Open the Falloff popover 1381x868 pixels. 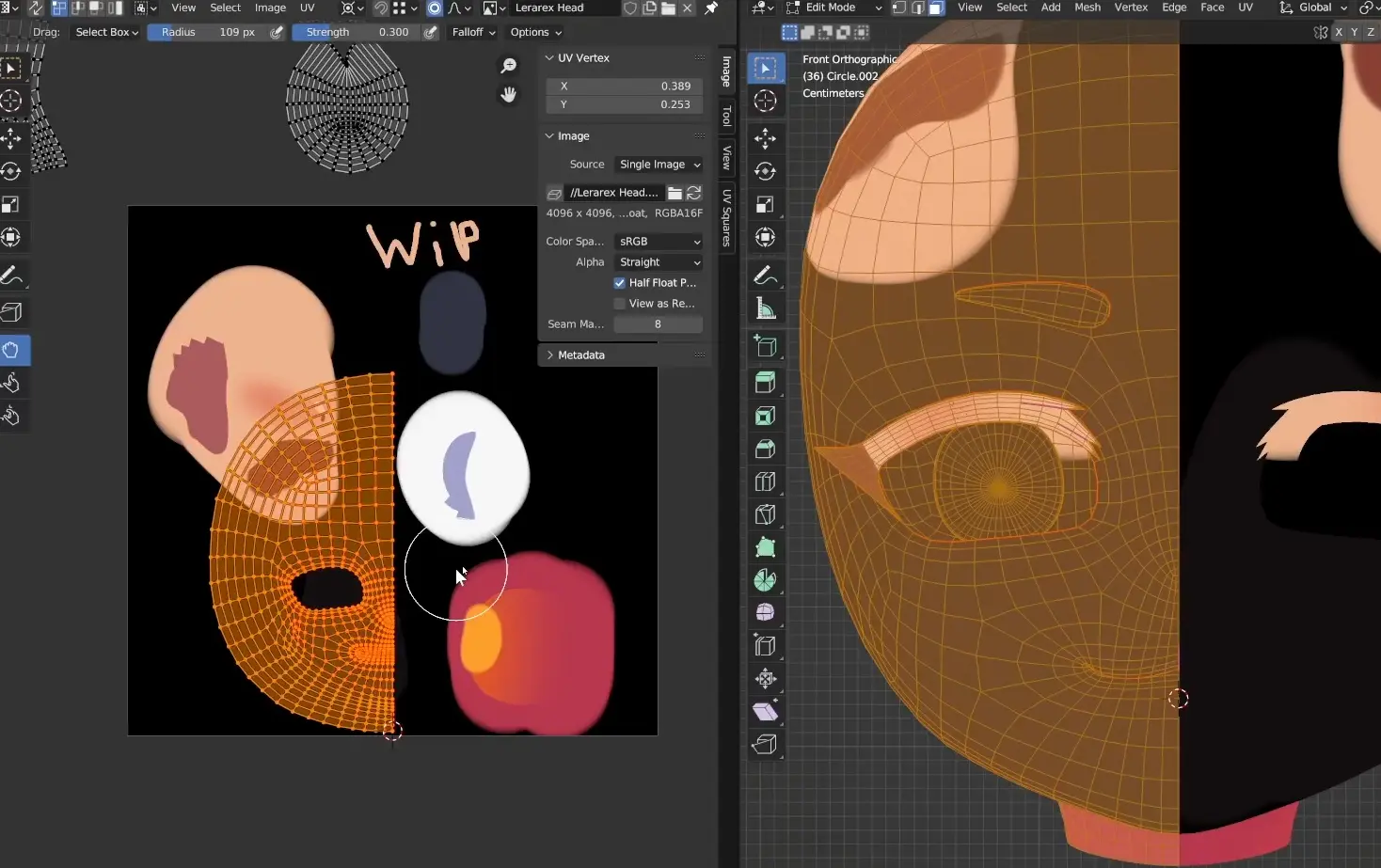pyautogui.click(x=473, y=32)
